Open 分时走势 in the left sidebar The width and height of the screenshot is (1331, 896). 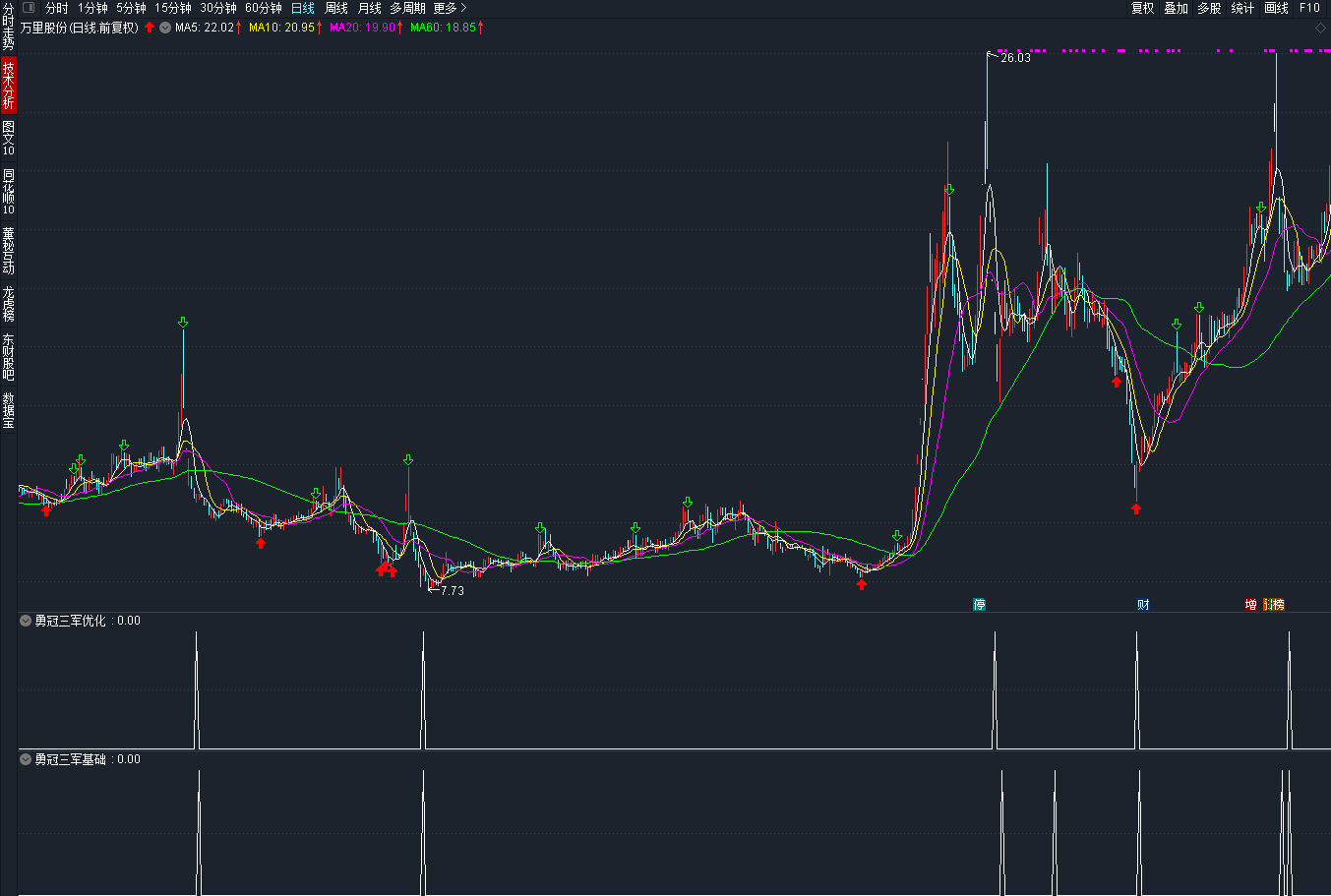point(8,27)
